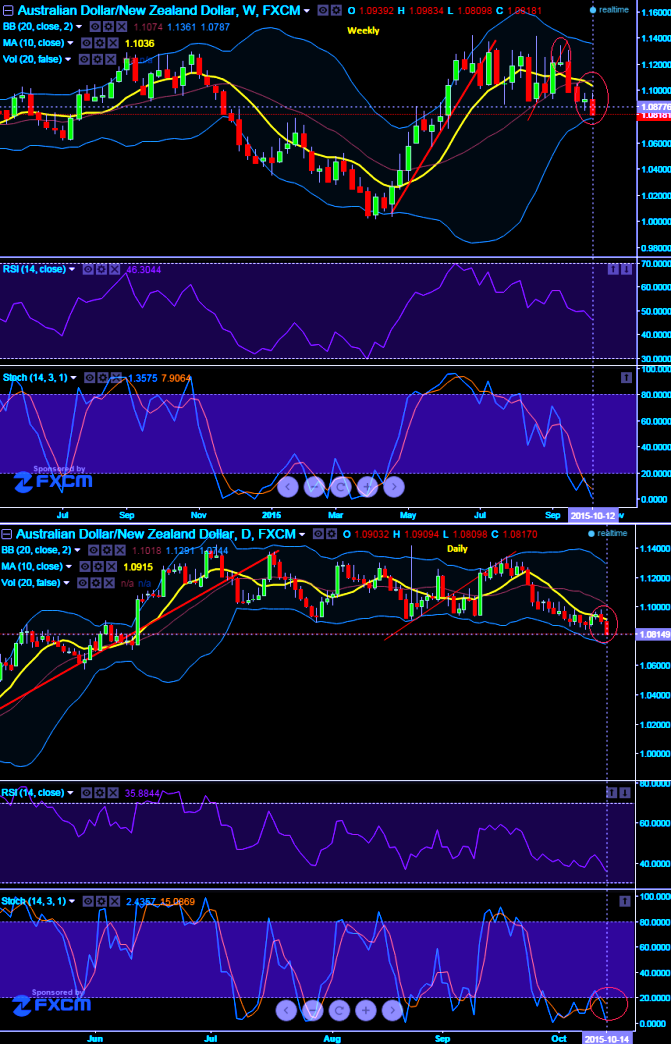Image resolution: width=671 pixels, height=1044 pixels.
Task: Hide Bollinger Bands on weekly chart
Action: 95,26
